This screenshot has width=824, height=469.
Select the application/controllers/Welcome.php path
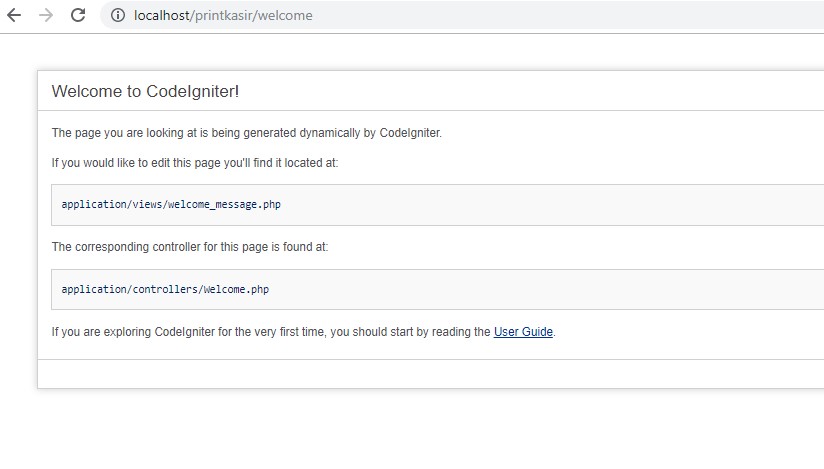coord(165,289)
